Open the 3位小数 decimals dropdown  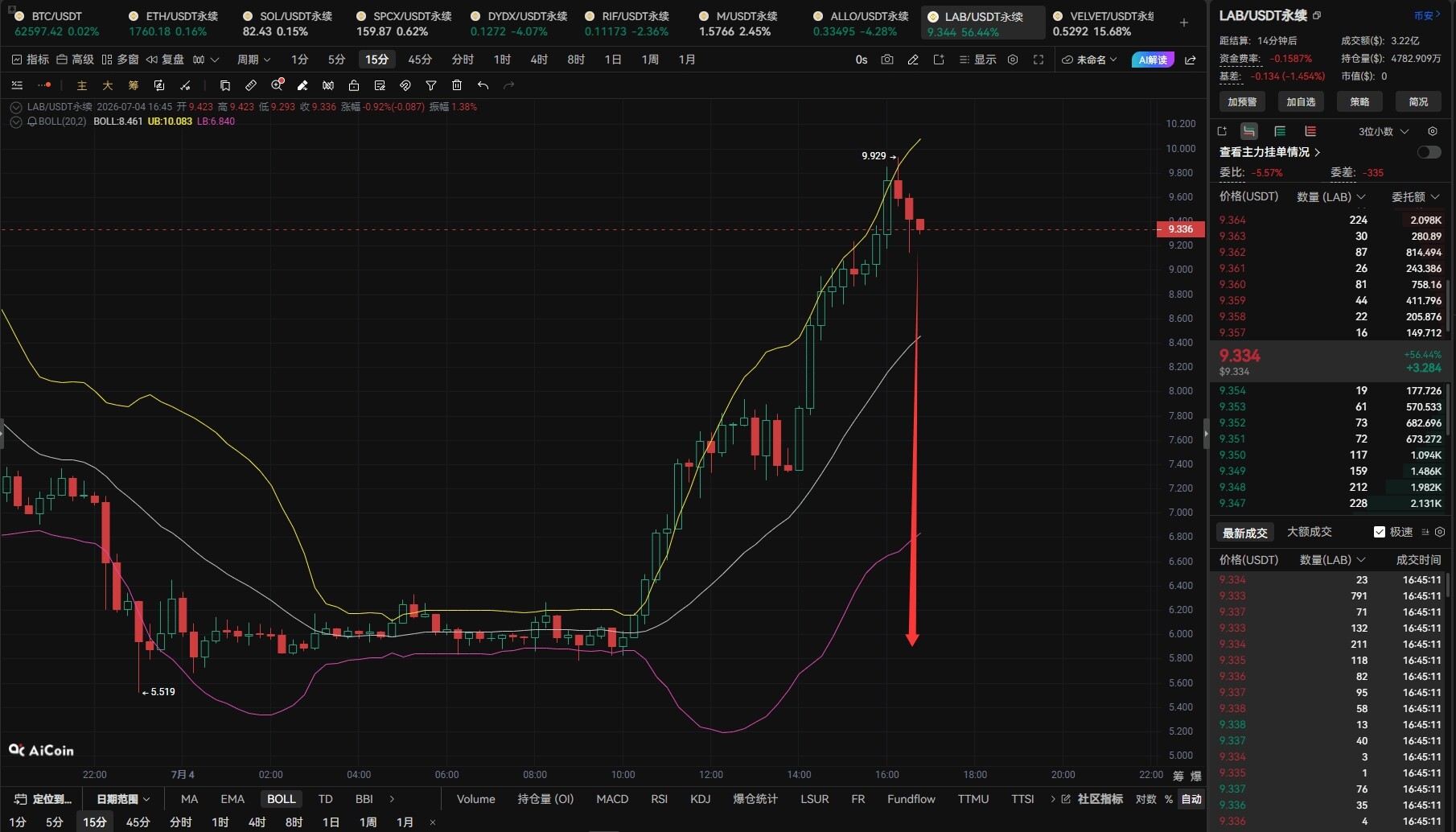pos(1384,131)
